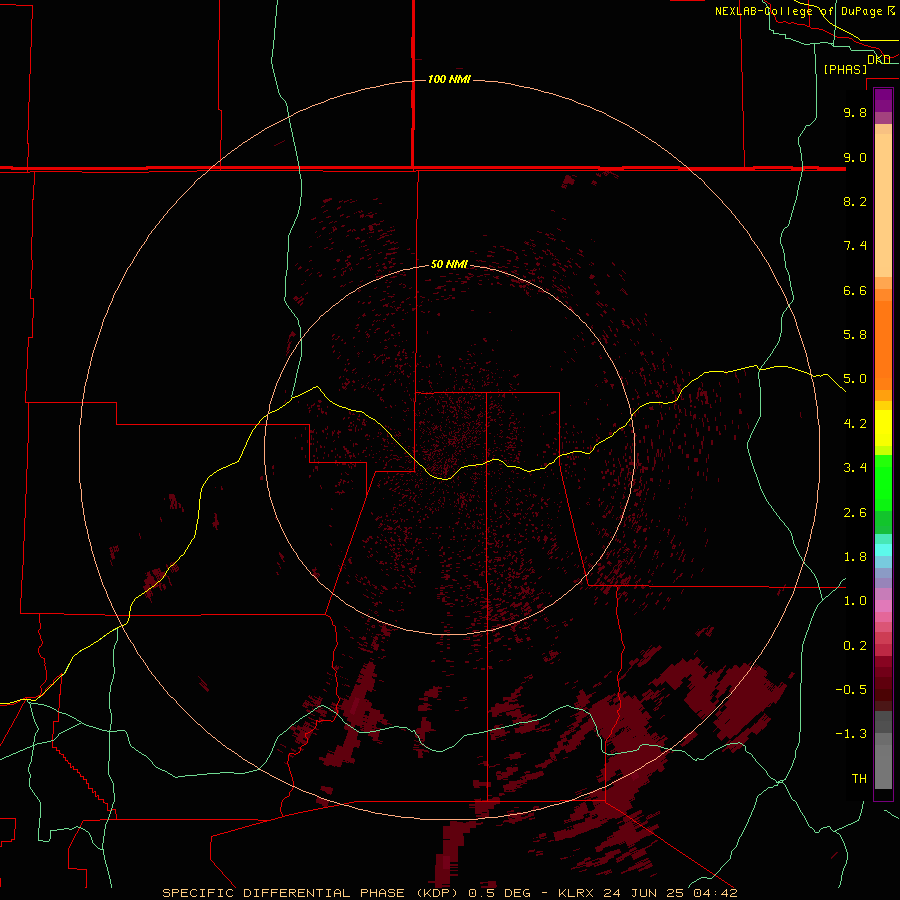This screenshot has height=900, width=900.
Task: Click the "24 JUN 25" date in caption
Action: (x=641, y=893)
